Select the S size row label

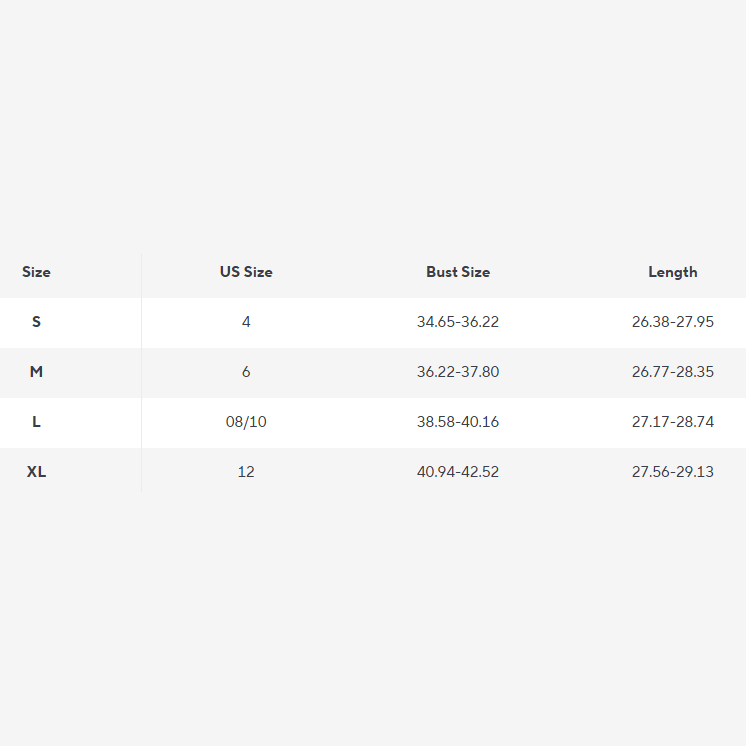click(x=36, y=322)
